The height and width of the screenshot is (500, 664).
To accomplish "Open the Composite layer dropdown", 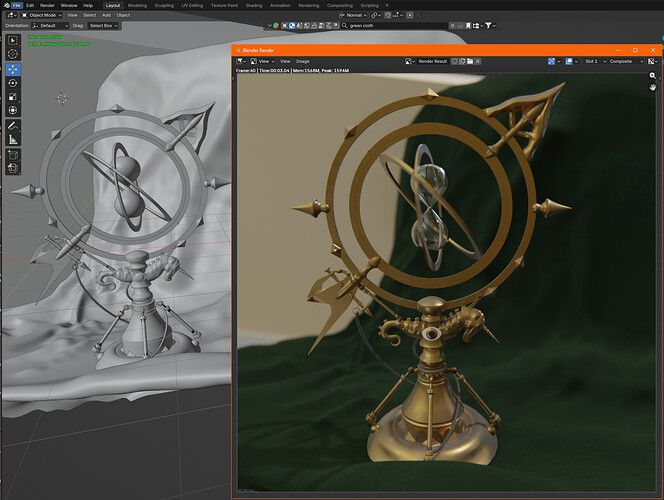I will click(x=626, y=61).
